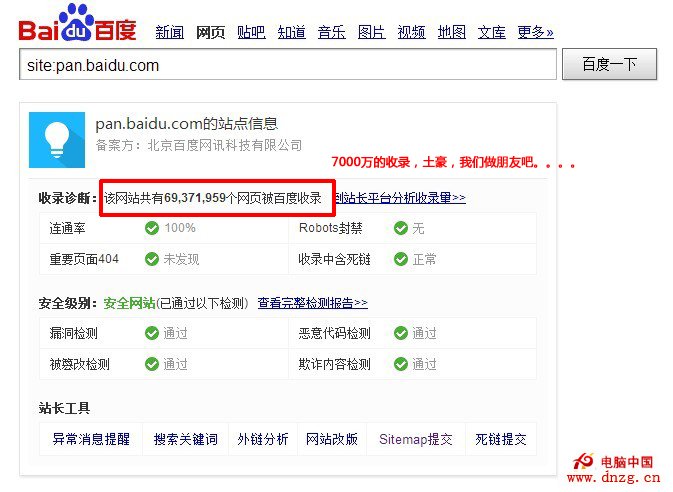Click the Baidu paw logo

pos(77,24)
